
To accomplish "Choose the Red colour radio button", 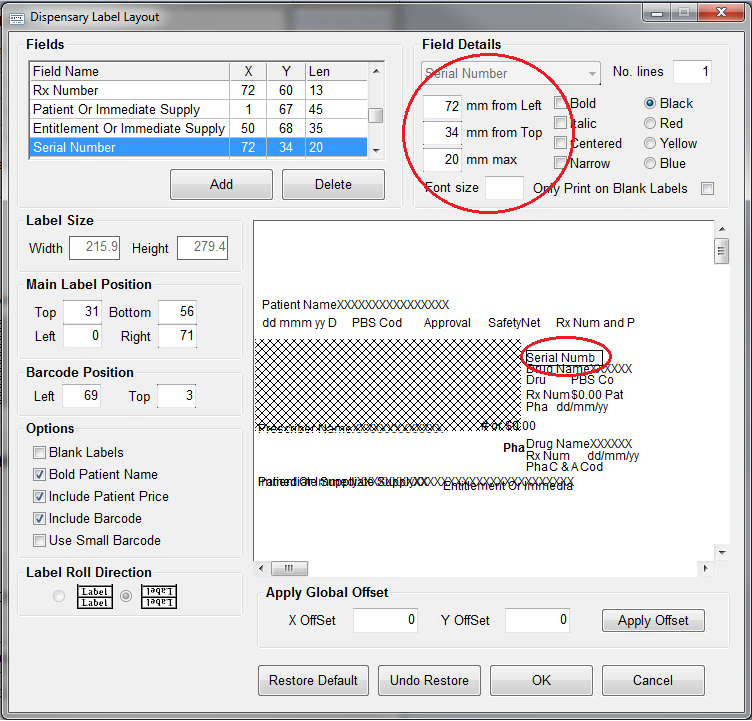I will coord(650,124).
